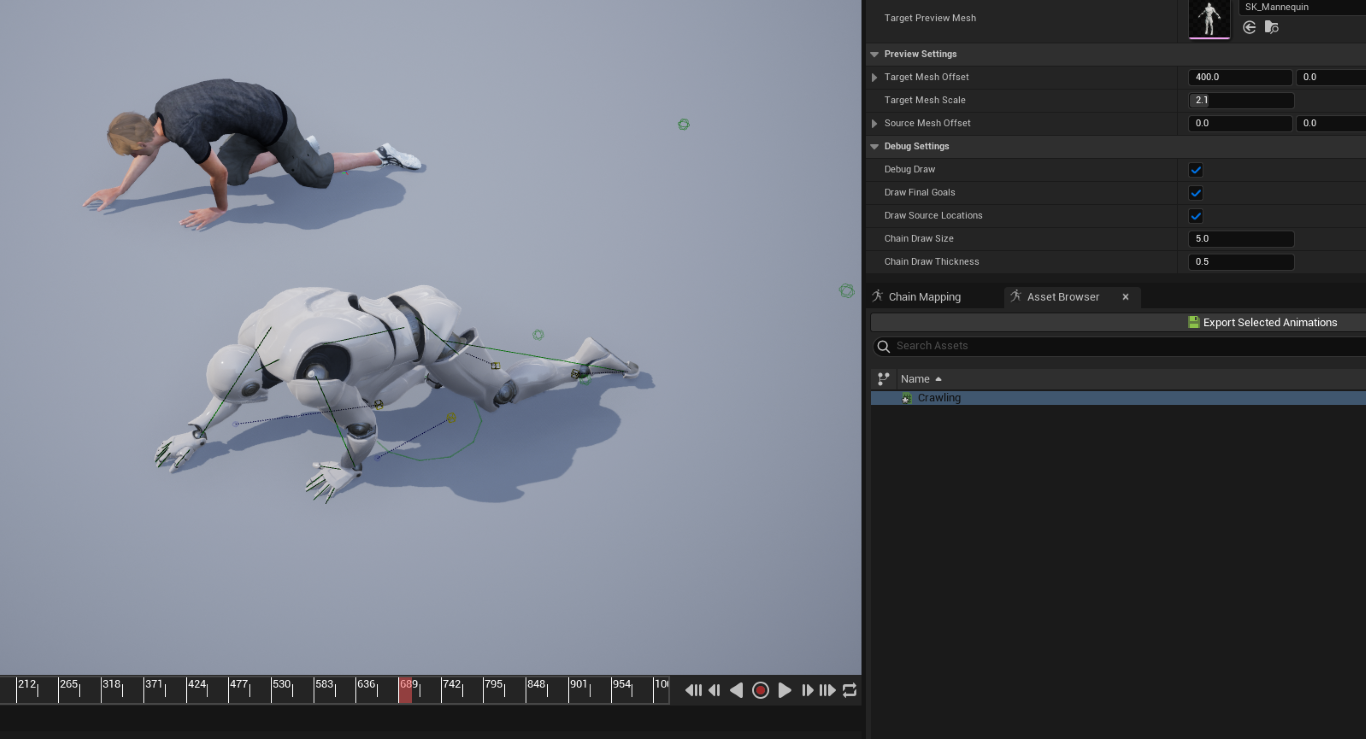Viewport: 1366px width, 739px height.
Task: Click the Chain Draw Size label
Action: [x=919, y=239]
